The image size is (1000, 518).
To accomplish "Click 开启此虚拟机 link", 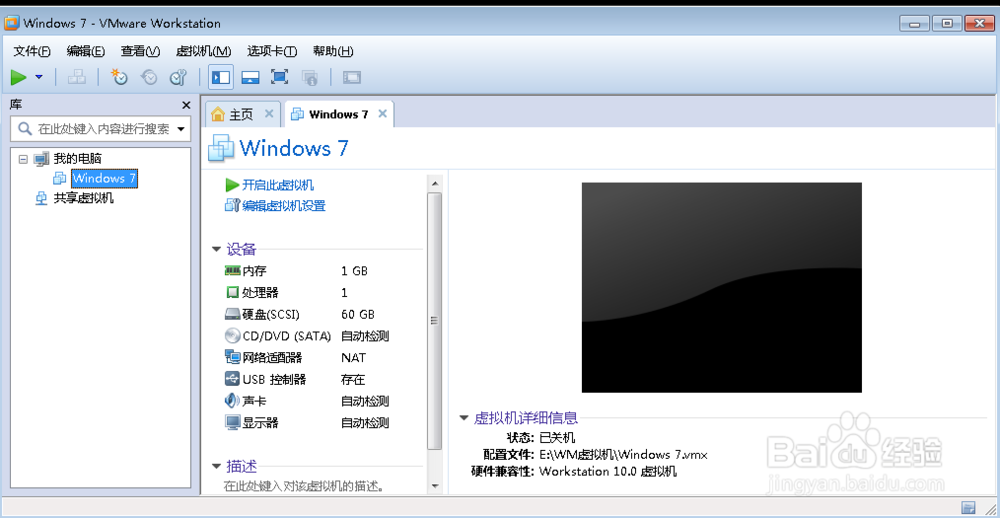I will (x=278, y=186).
